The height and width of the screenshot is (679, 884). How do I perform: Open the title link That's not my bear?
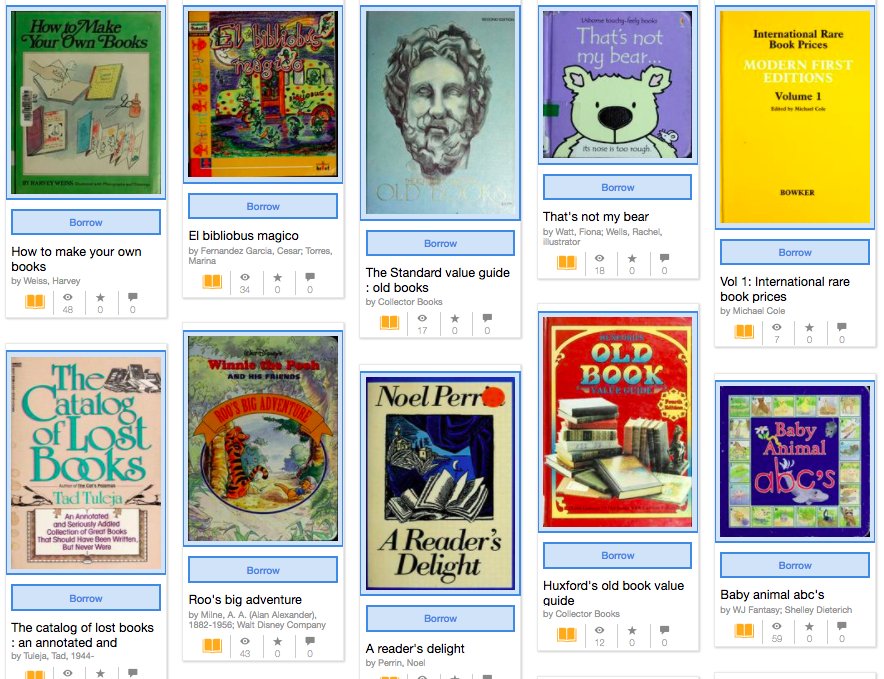pos(596,217)
